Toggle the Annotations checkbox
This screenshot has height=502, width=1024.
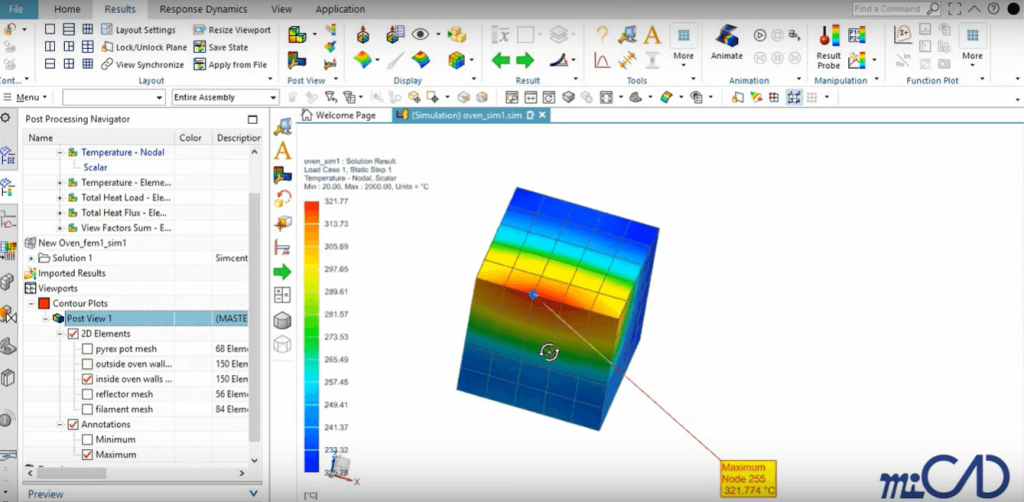(x=73, y=424)
